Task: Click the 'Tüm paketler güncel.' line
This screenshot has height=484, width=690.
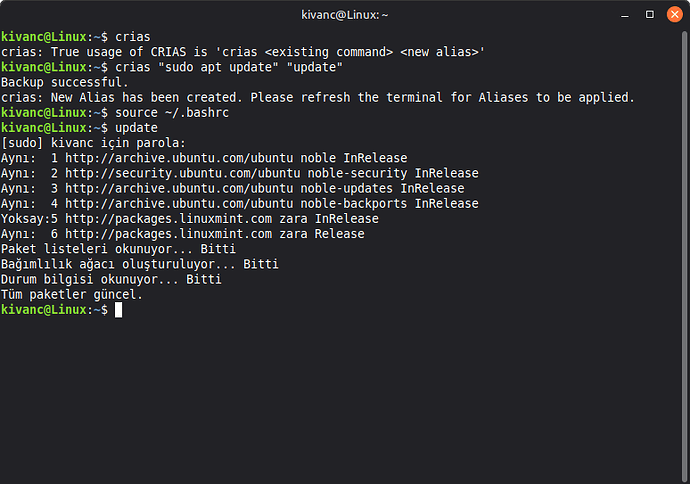Action: click(x=72, y=295)
